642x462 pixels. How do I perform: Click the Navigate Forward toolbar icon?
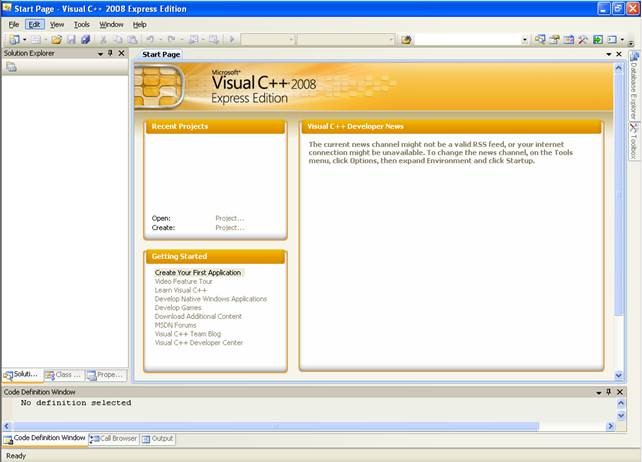click(x=213, y=40)
